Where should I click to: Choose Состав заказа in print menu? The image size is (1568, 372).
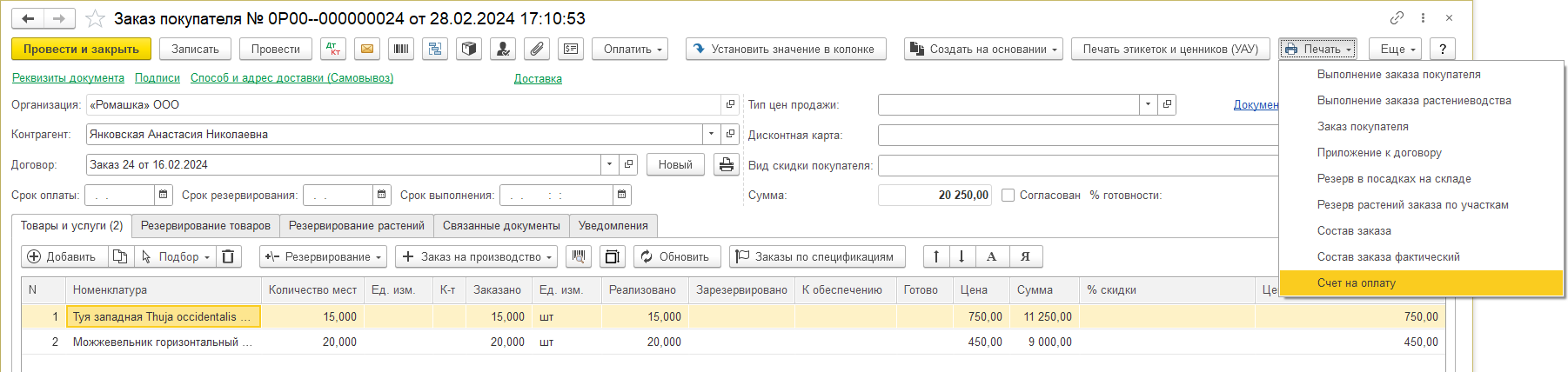[x=1353, y=231]
